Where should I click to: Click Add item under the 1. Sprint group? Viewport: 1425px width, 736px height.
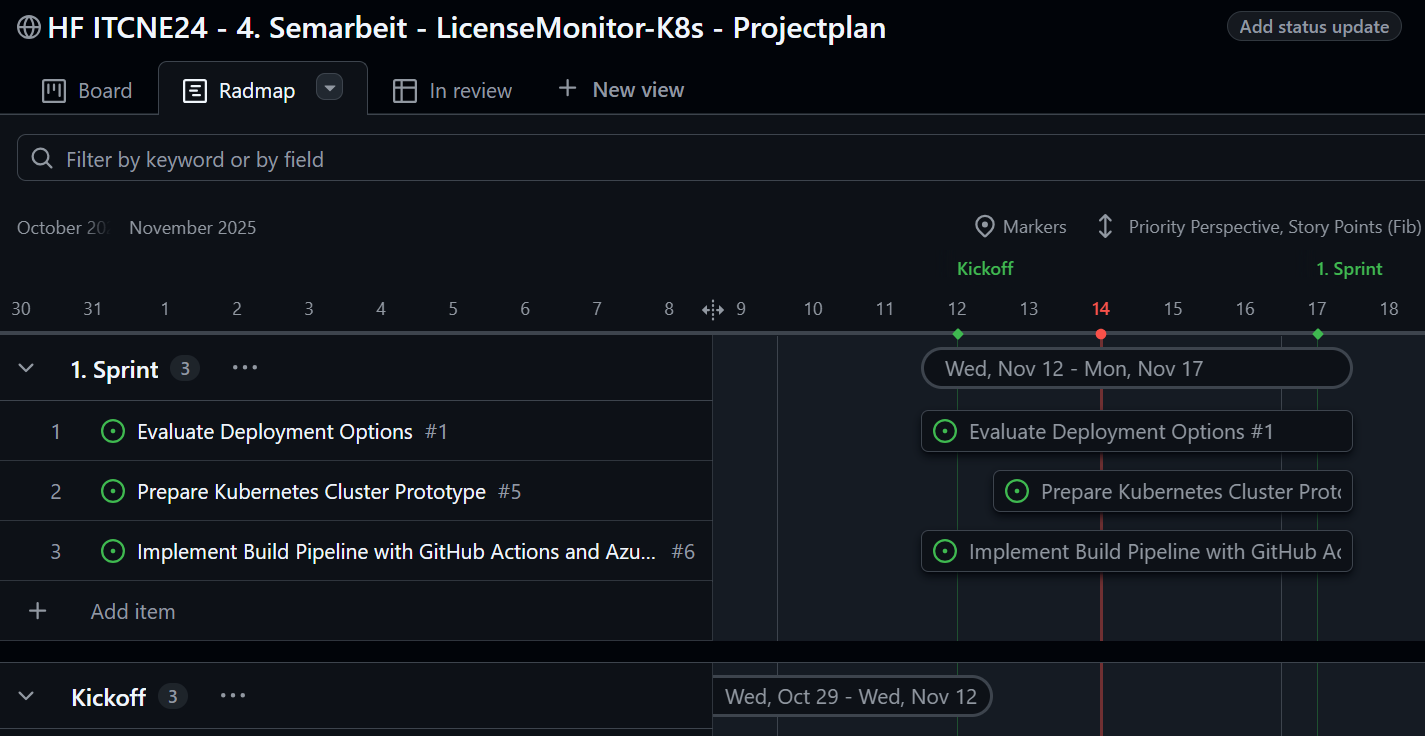click(x=133, y=611)
